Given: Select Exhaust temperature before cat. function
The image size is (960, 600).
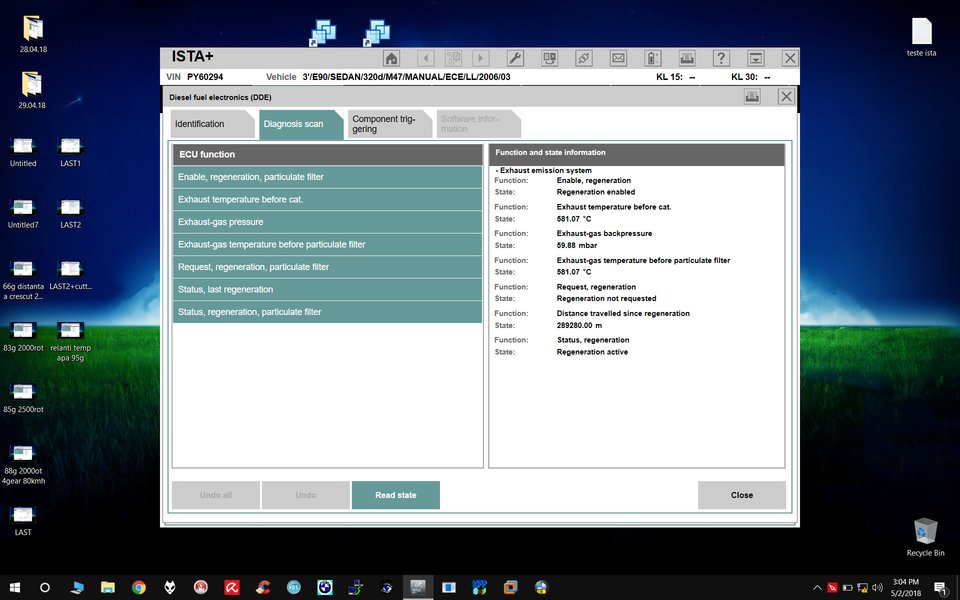Looking at the screenshot, I should (x=327, y=200).
